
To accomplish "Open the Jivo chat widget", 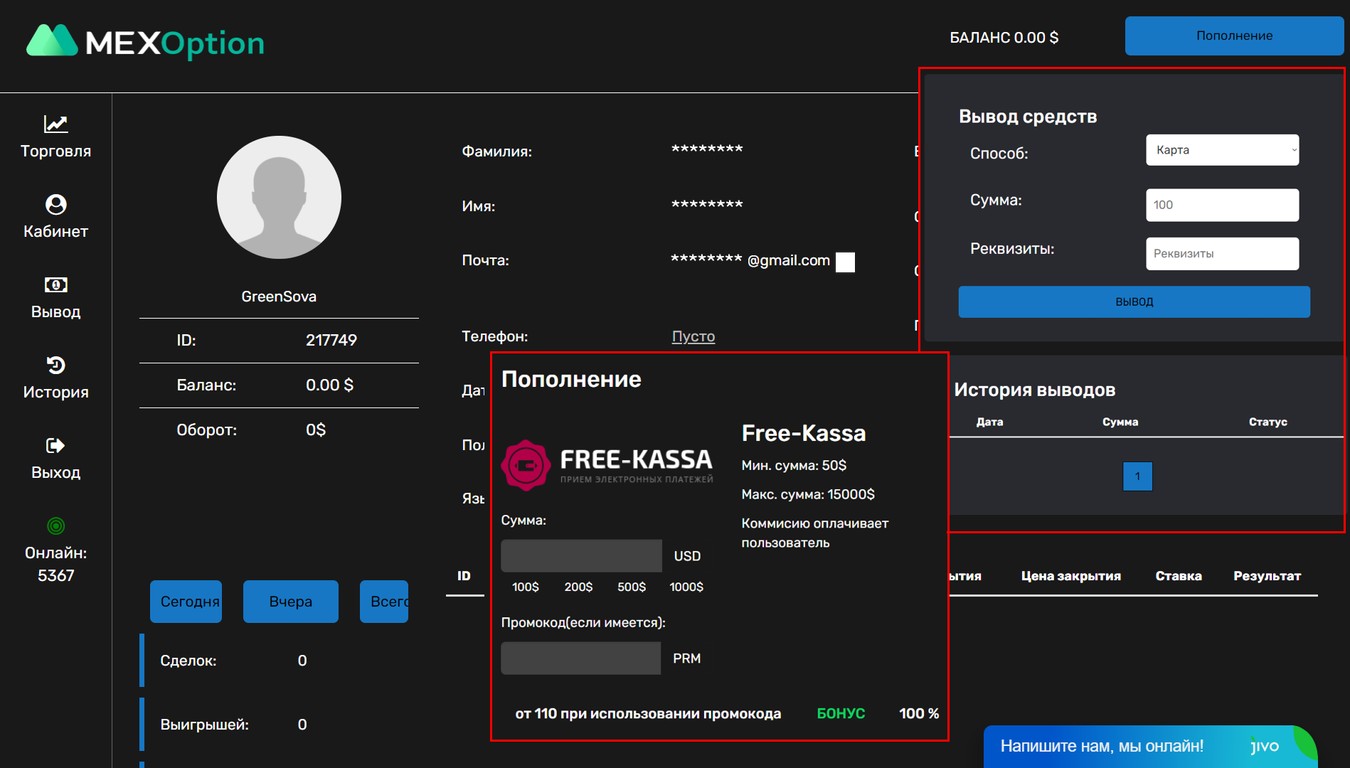I will pyautogui.click(x=1150, y=746).
